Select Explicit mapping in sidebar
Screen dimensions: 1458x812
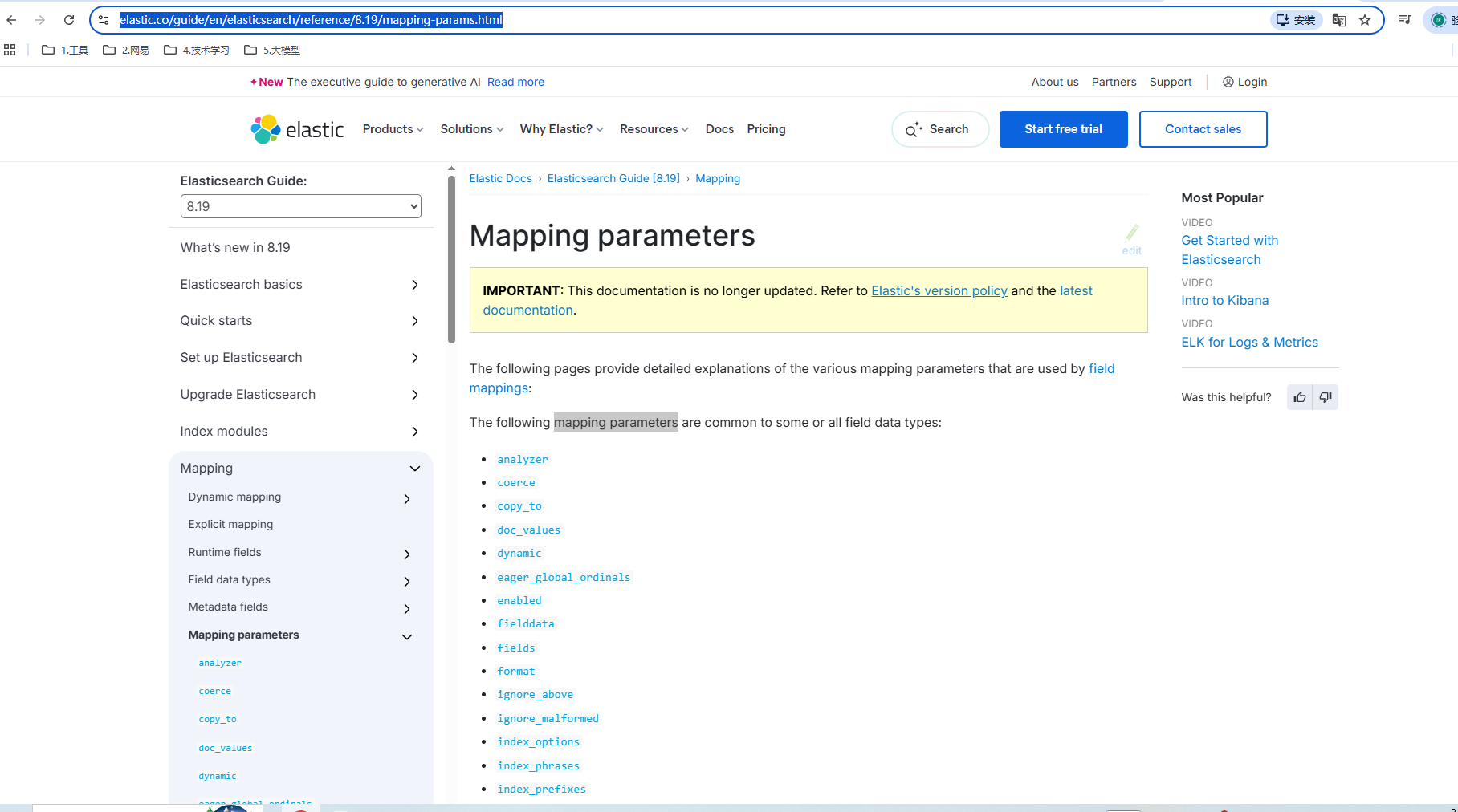pyautogui.click(x=230, y=524)
